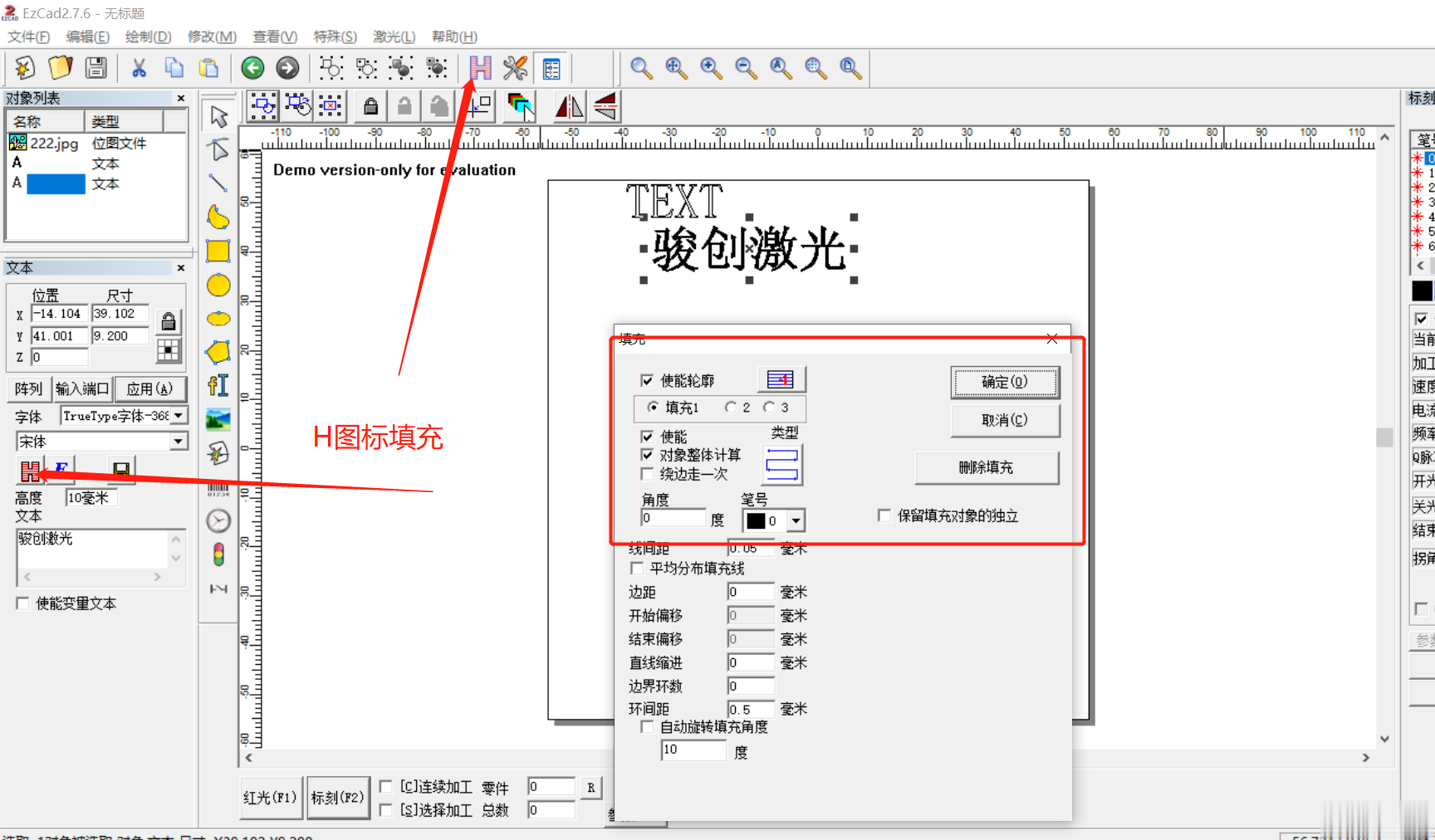
Task: Undo with the green left arrow
Action: coord(252,67)
